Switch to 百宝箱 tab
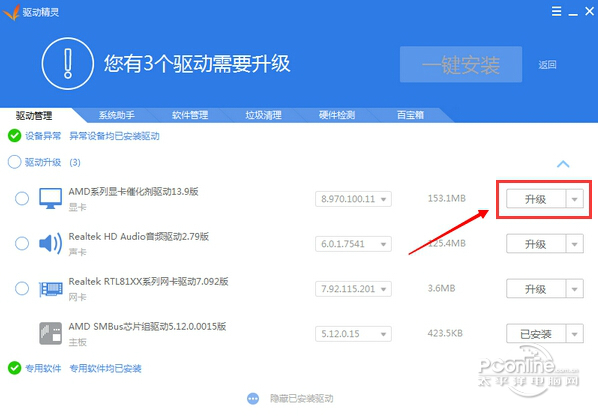 [x=410, y=115]
